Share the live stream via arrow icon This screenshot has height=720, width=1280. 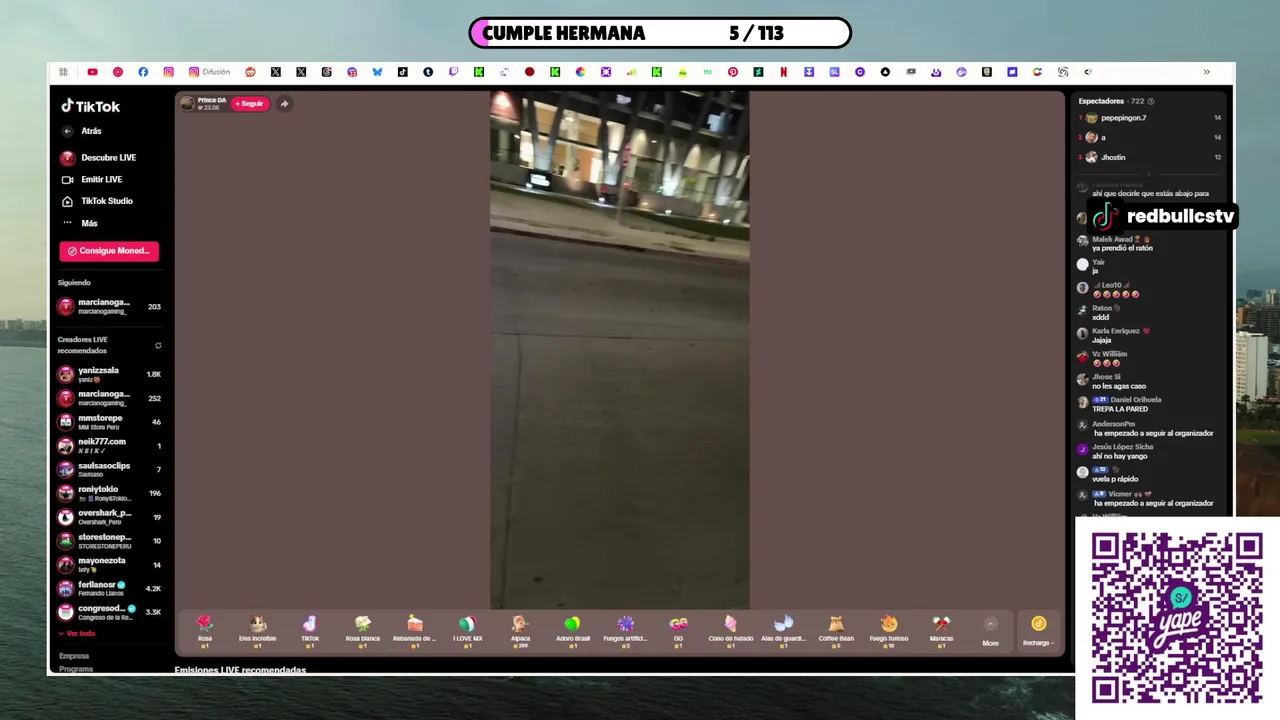tap(284, 103)
